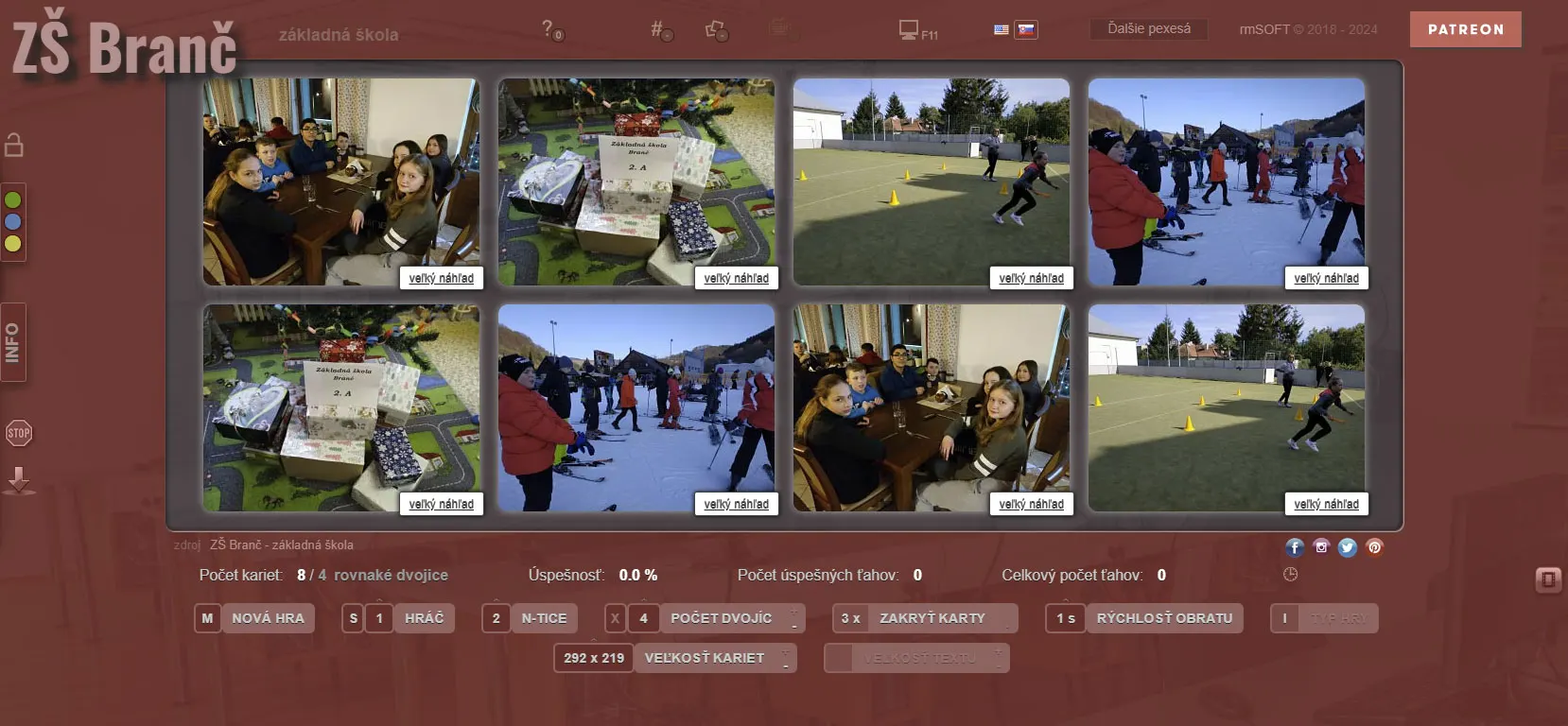
Task: Select the green color circle
Action: tap(13, 199)
